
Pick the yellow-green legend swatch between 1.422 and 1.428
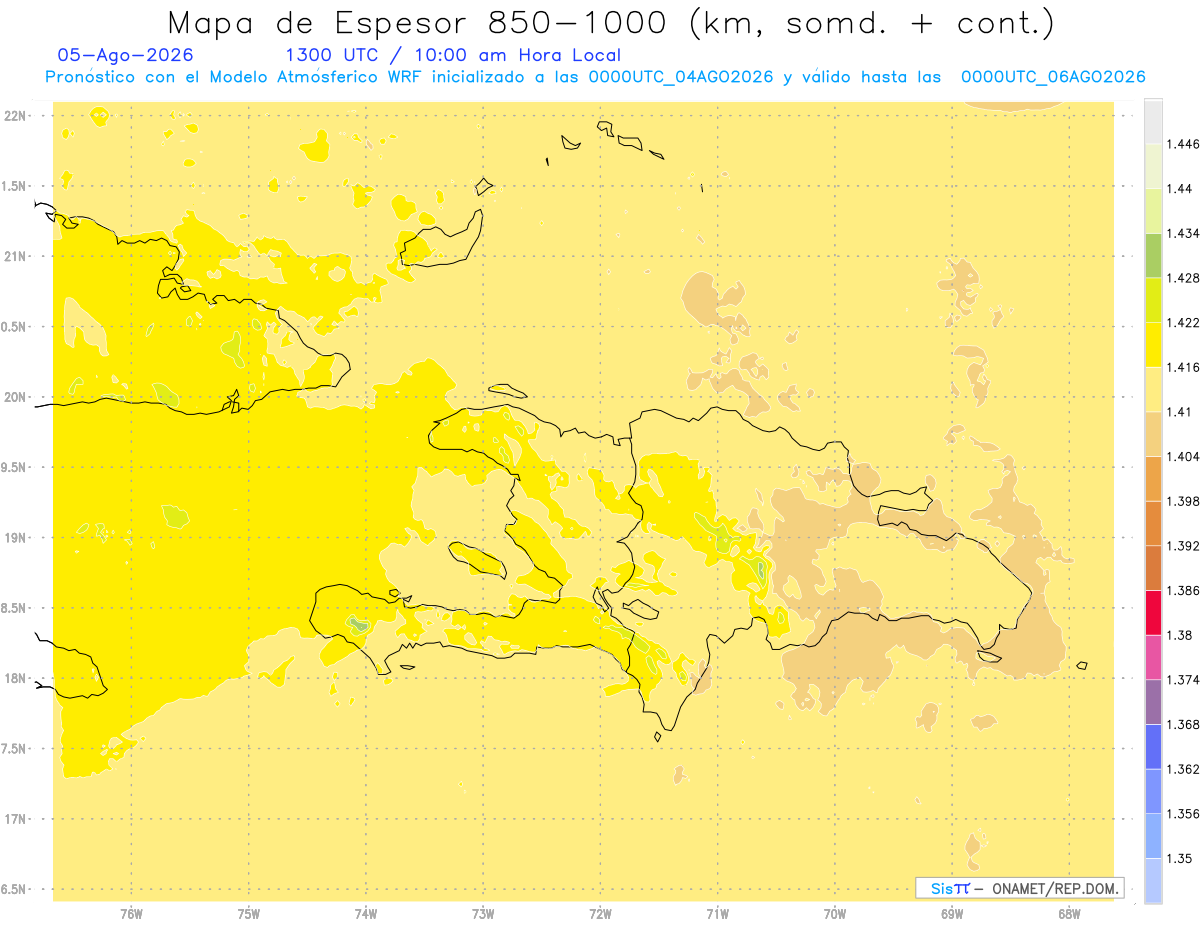tap(1153, 300)
